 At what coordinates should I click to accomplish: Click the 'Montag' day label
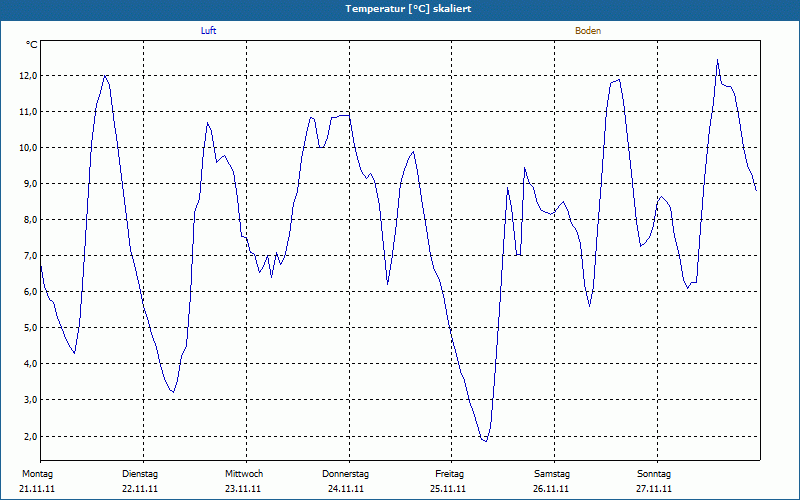pos(37,474)
